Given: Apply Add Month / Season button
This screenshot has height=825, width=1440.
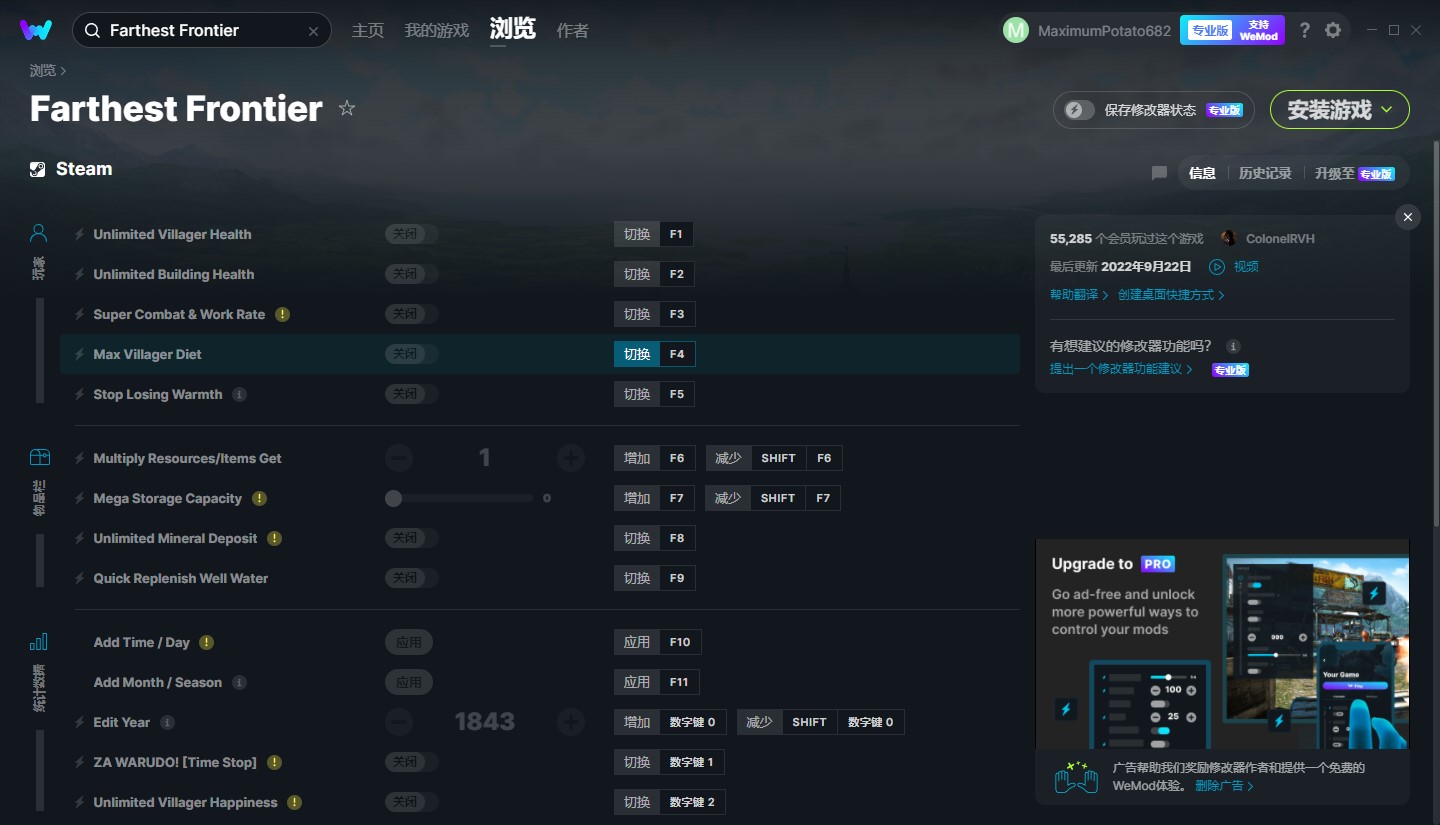Looking at the screenshot, I should 409,682.
